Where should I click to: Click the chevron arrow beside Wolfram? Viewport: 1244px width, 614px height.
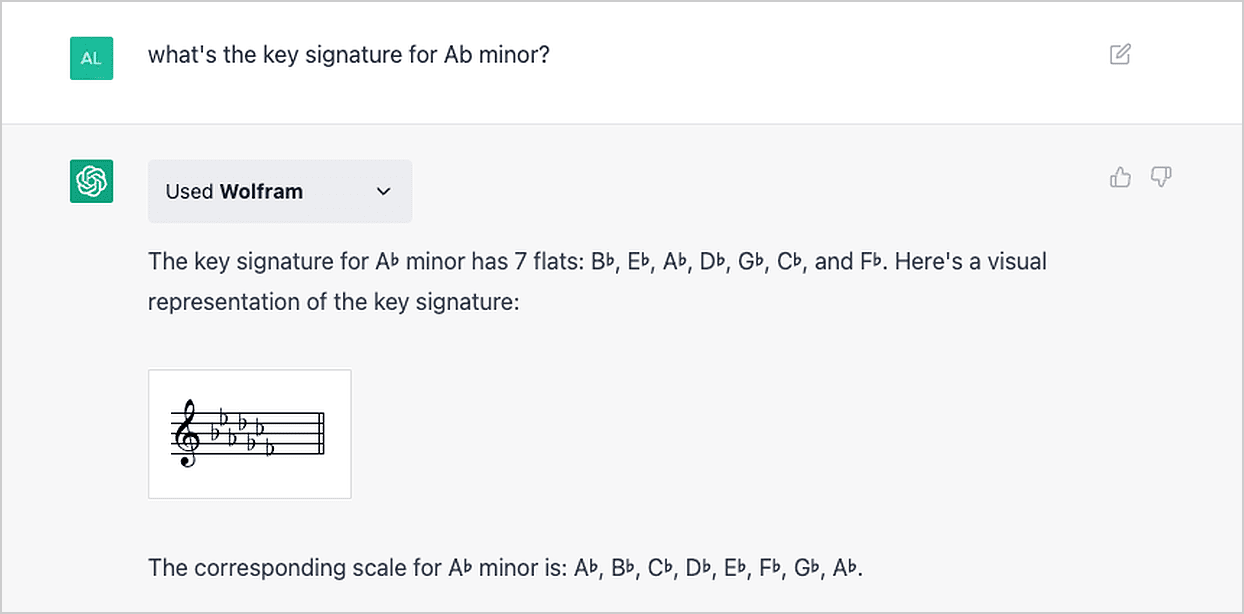(383, 191)
